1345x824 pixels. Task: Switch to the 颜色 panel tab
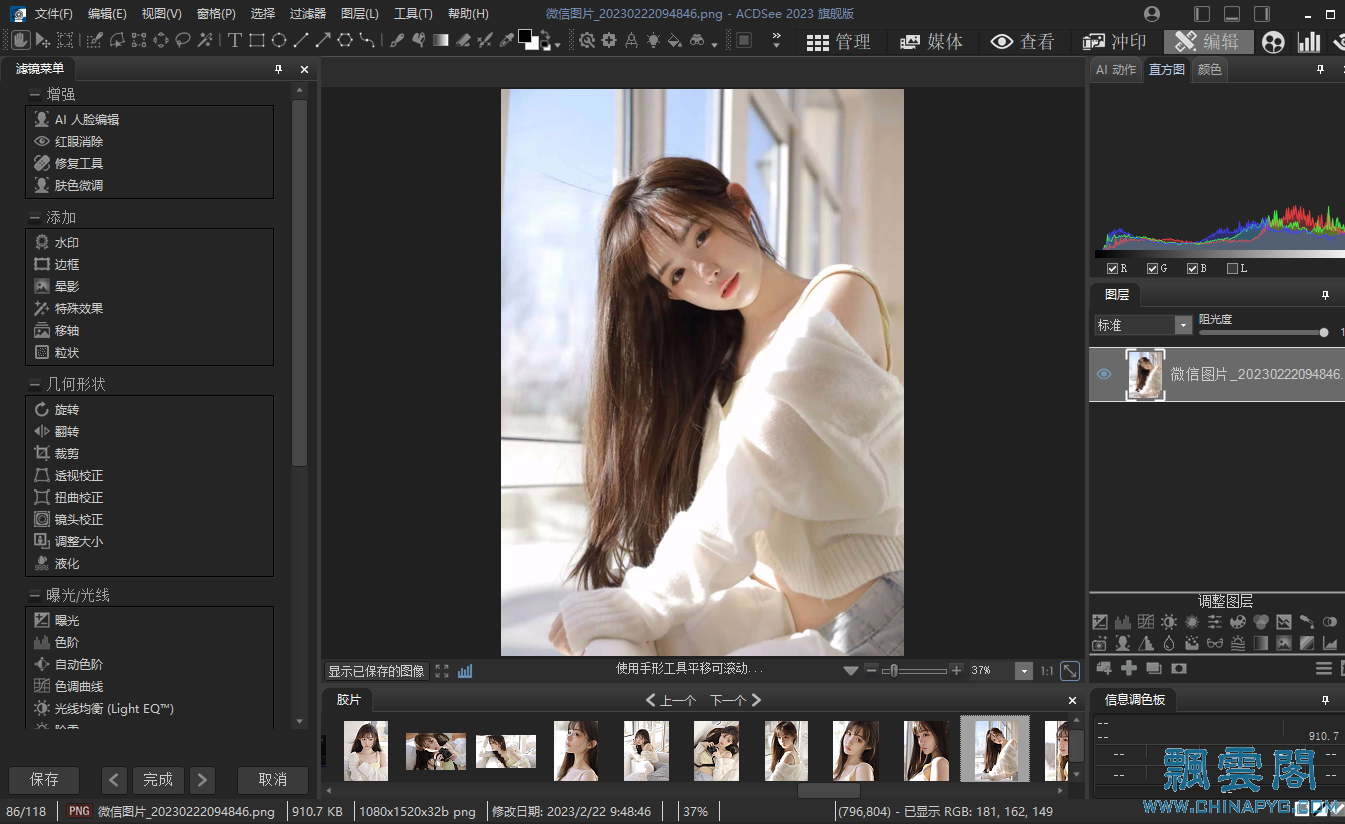tap(1209, 69)
